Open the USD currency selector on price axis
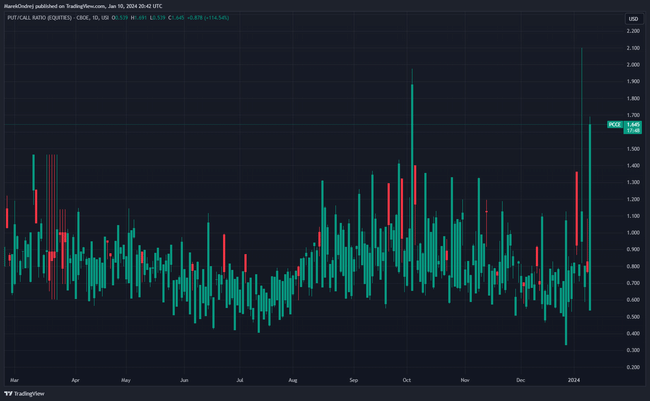 tap(632, 19)
